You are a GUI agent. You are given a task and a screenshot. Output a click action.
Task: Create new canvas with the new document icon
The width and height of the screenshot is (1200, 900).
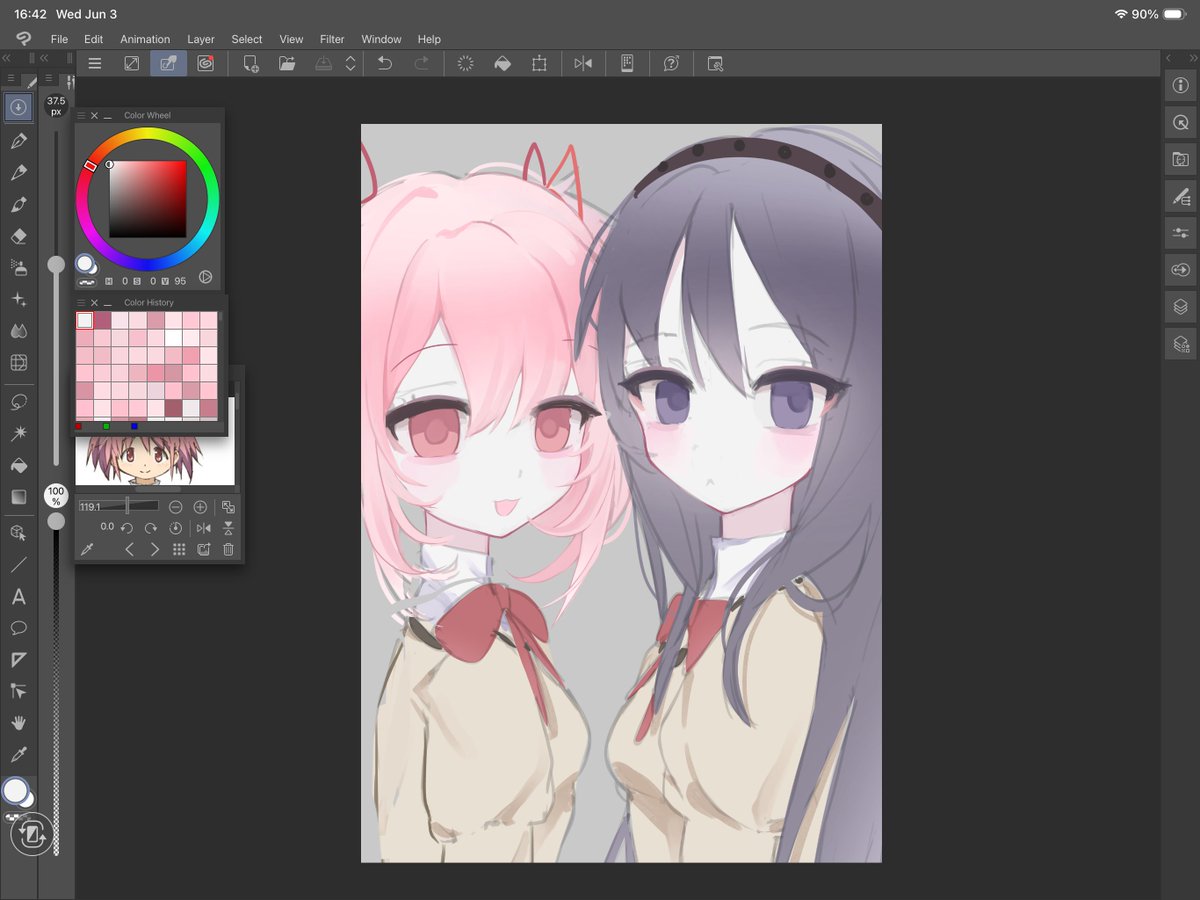[x=250, y=63]
